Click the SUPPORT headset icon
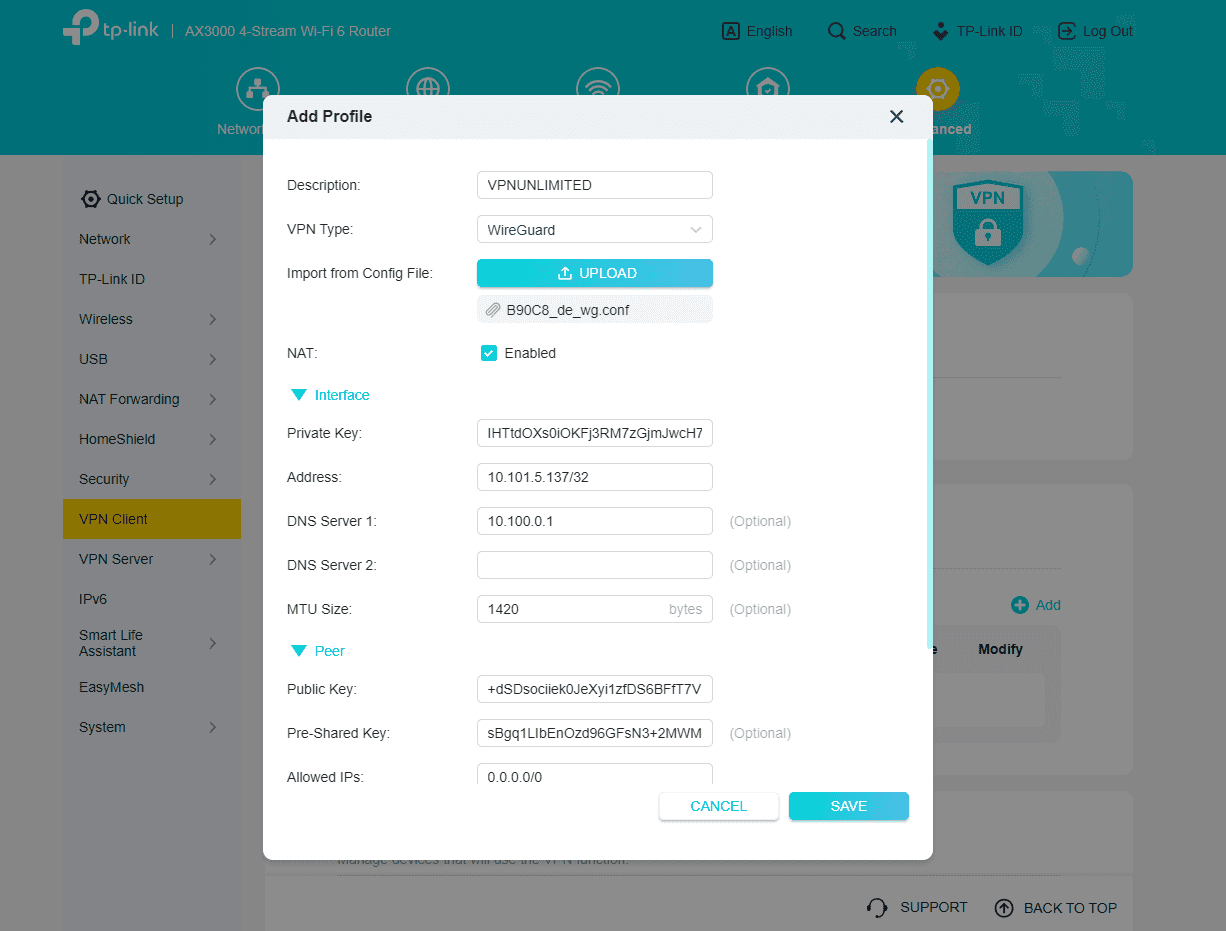Image resolution: width=1226 pixels, height=931 pixels. point(877,907)
